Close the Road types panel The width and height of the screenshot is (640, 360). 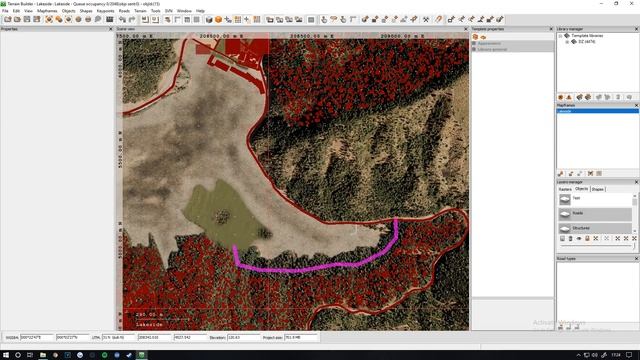(x=636, y=259)
